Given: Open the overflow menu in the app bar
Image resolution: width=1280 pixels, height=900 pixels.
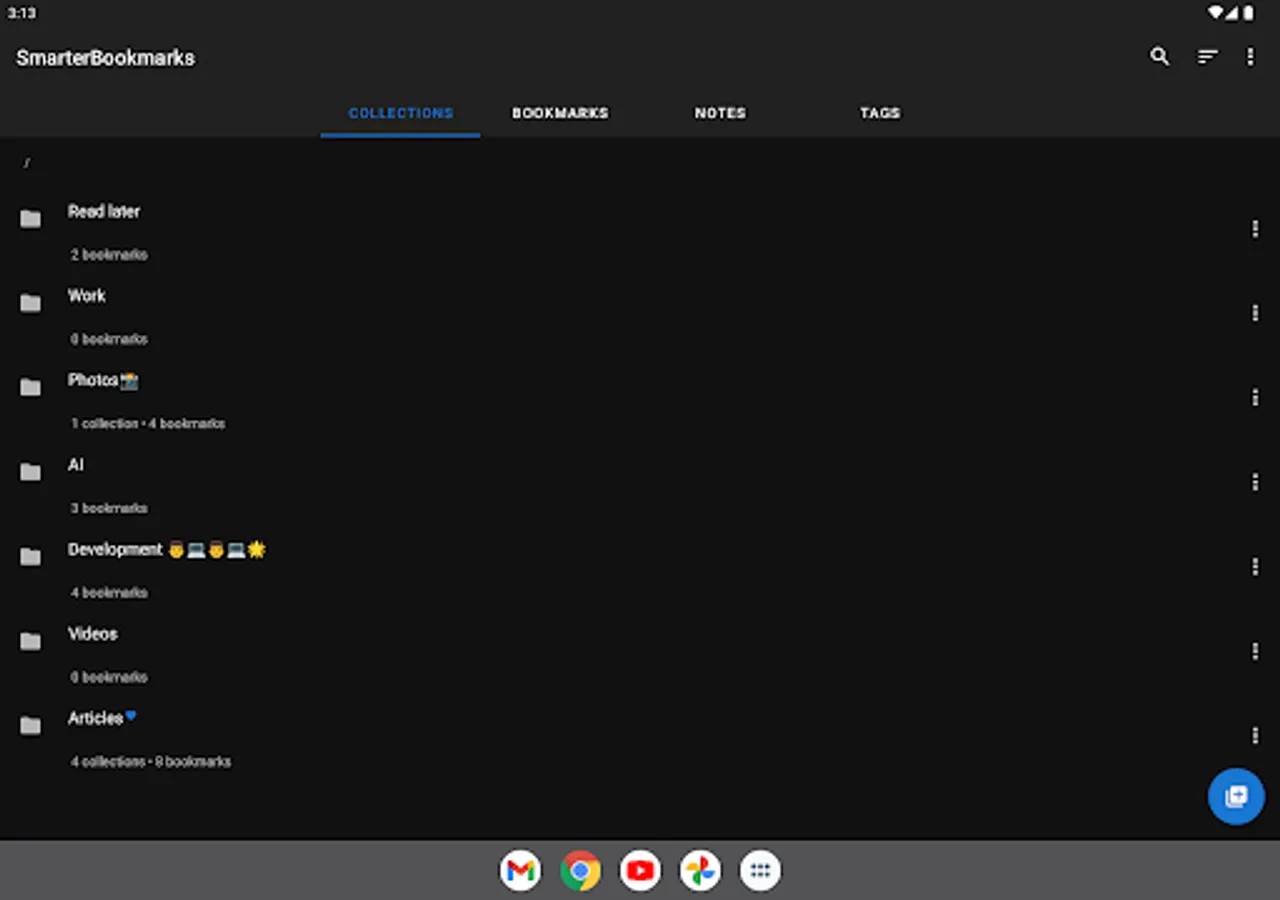Looking at the screenshot, I should [1250, 57].
